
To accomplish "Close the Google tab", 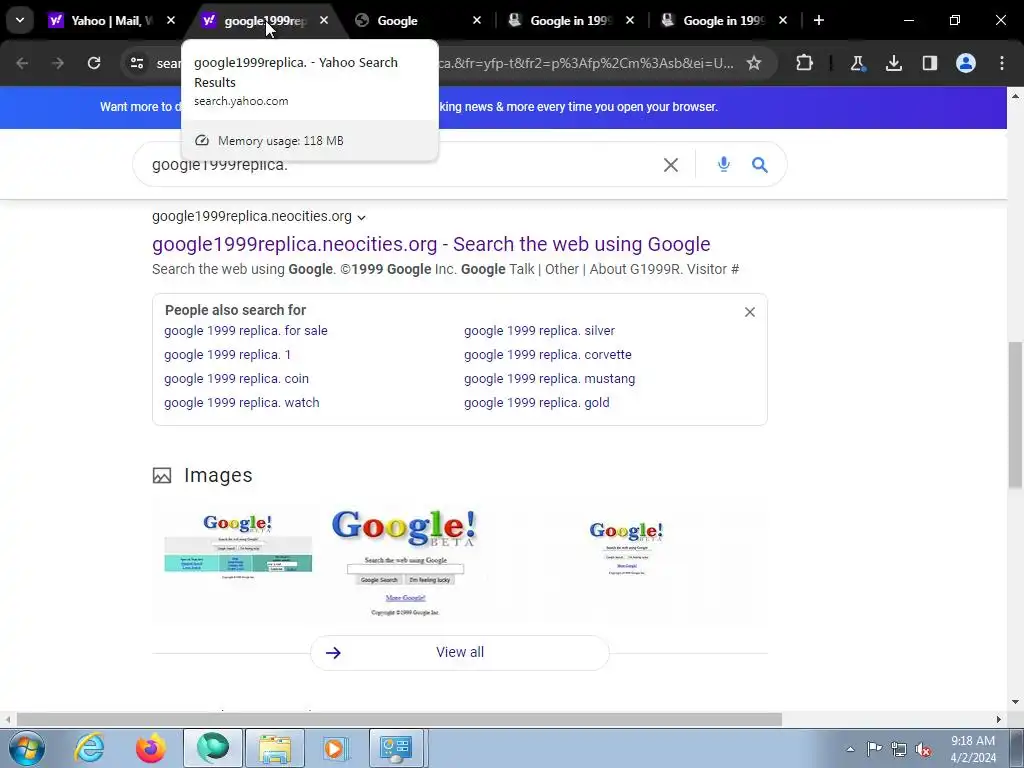I will click(477, 21).
